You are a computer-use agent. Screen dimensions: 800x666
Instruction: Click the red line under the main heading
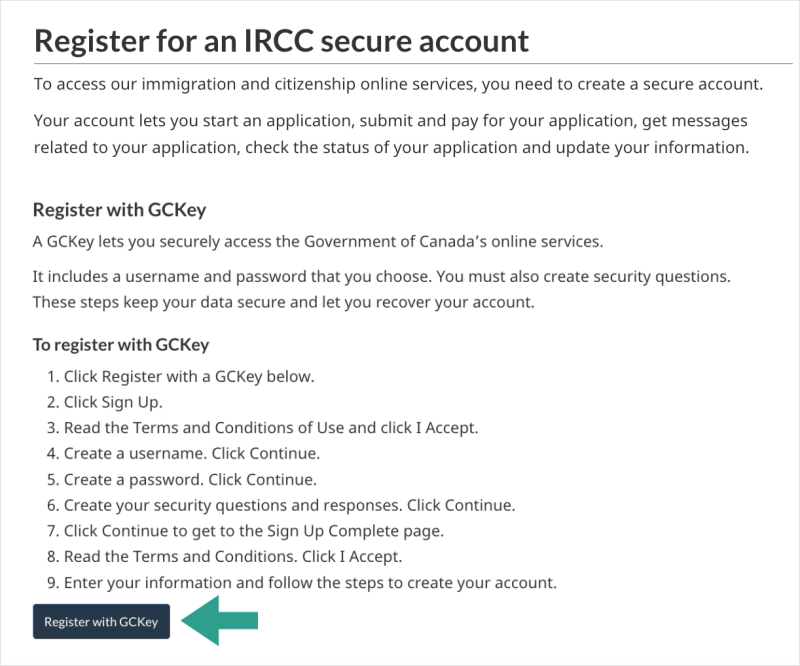point(413,64)
